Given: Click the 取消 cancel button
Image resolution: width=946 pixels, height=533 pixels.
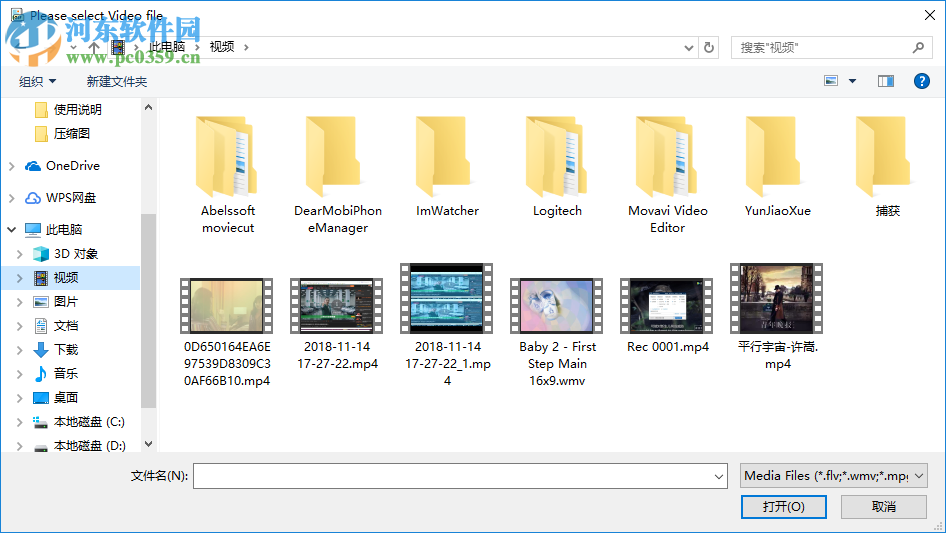Looking at the screenshot, I should tap(884, 506).
